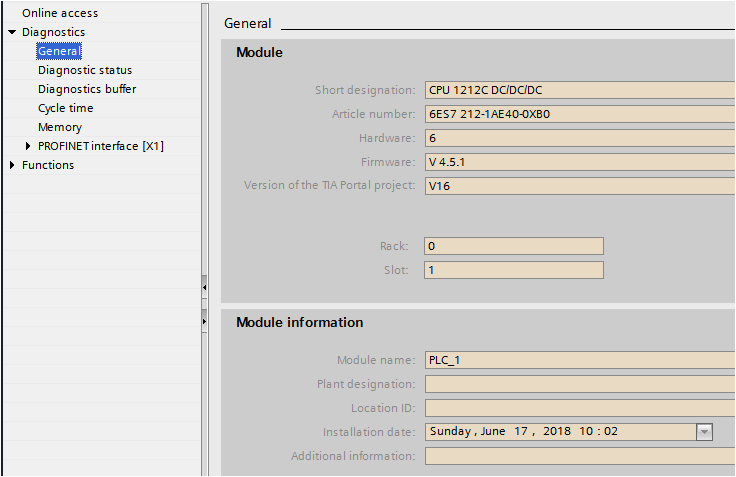Open the Installation date dropdown arrow
This screenshot has height=477, width=736.
[x=704, y=432]
